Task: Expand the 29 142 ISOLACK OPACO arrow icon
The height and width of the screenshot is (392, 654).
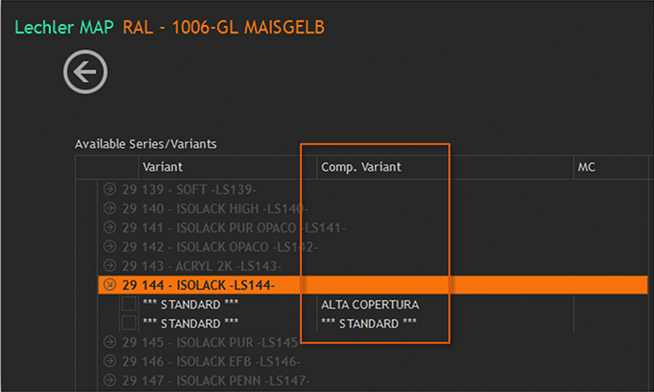Action: pyautogui.click(x=110, y=246)
